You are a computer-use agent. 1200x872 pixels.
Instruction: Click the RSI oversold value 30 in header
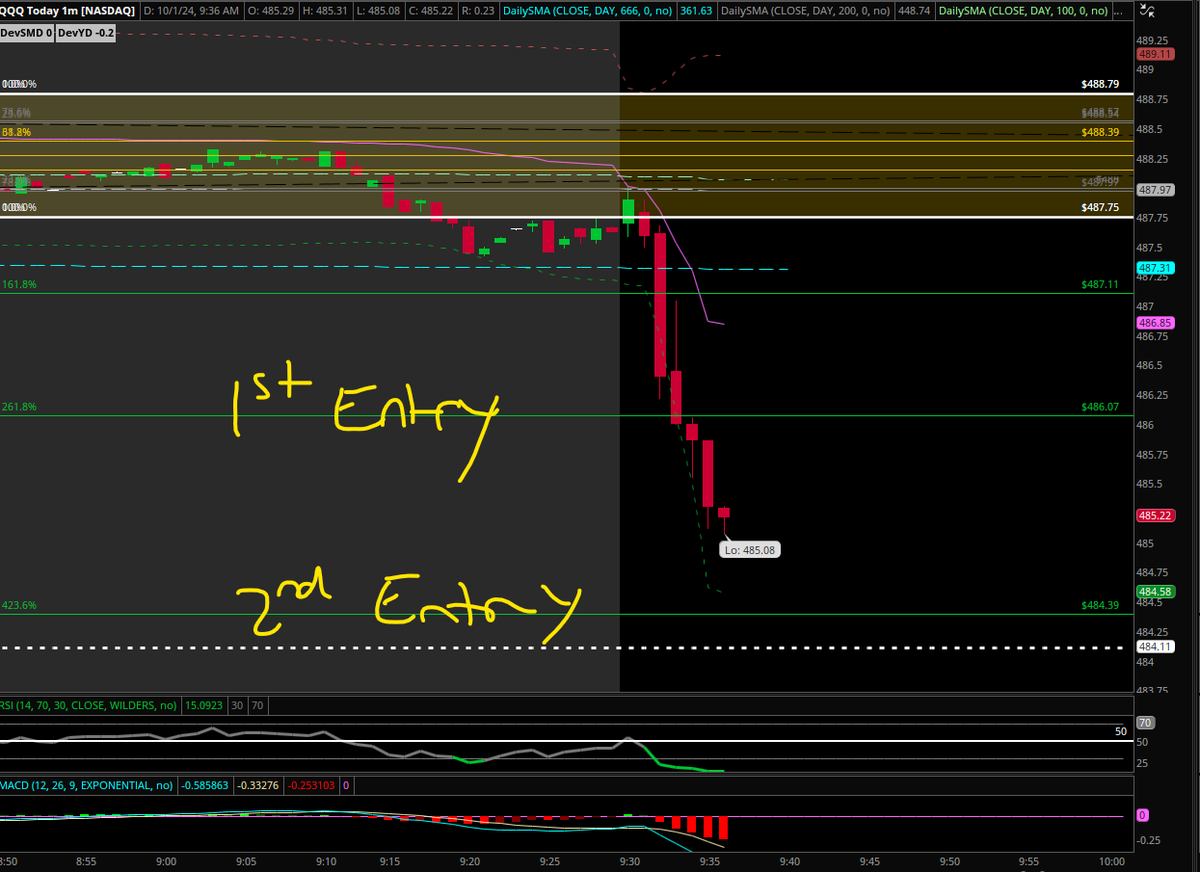click(237, 705)
